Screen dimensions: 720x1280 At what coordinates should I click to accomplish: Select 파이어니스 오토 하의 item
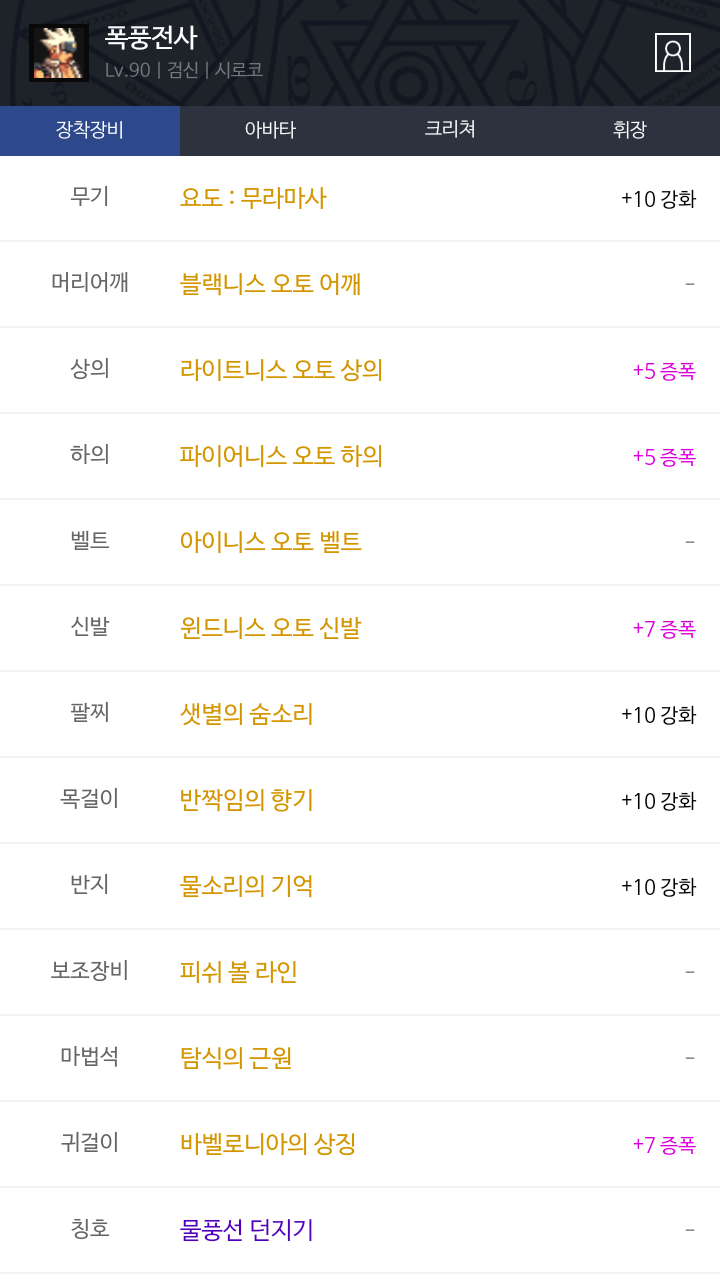point(281,456)
